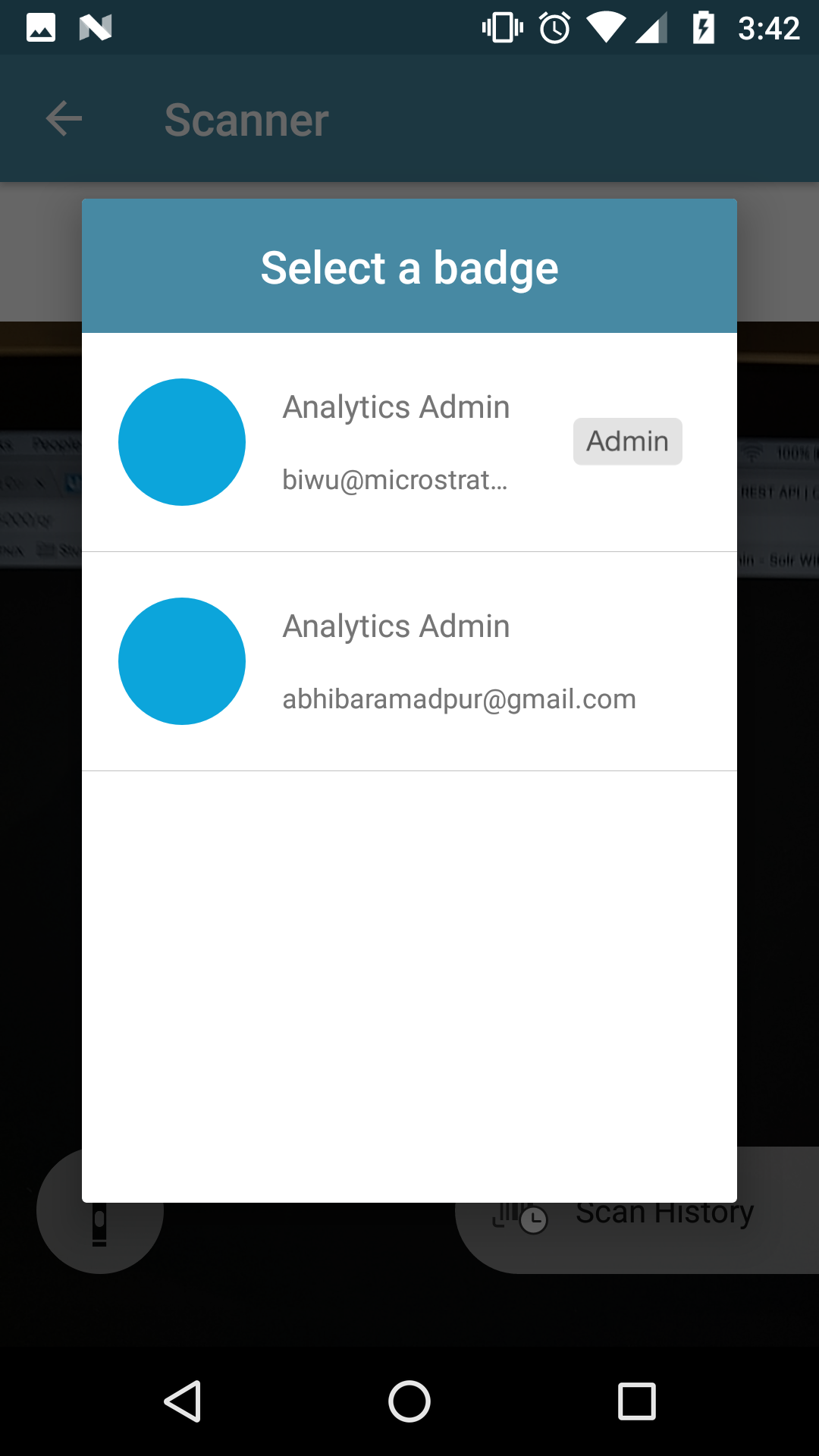Viewport: 819px width, 1456px height.
Task: Click the Admin tag on first badge
Action: pyautogui.click(x=628, y=441)
